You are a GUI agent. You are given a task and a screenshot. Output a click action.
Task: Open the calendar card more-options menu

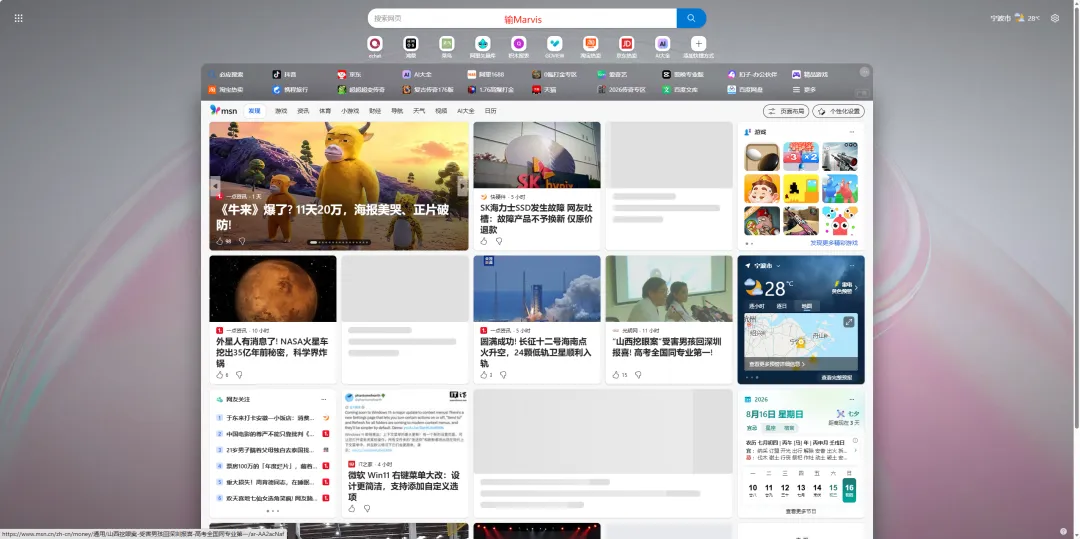tap(852, 399)
